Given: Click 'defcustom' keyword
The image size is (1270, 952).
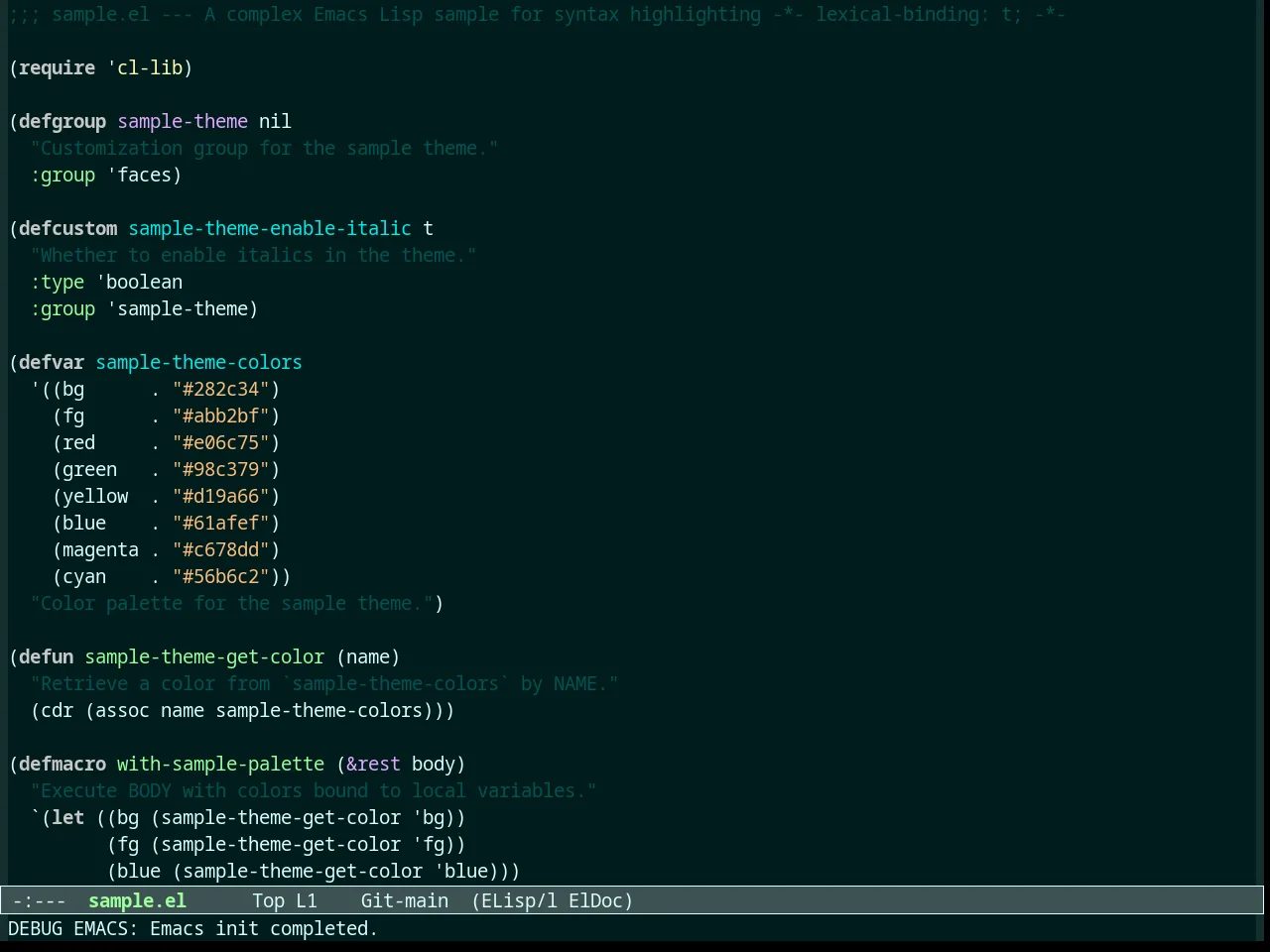Looking at the screenshot, I should [x=67, y=228].
